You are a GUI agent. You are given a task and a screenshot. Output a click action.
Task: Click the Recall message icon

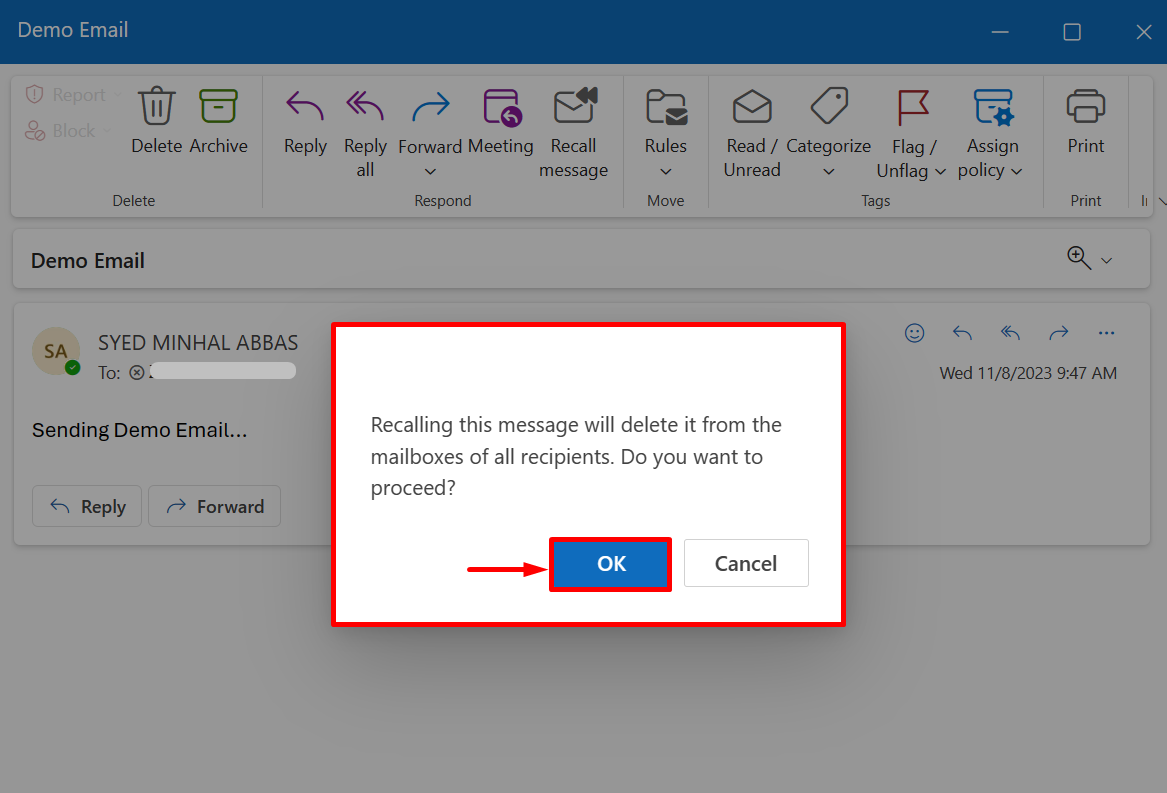pos(574,106)
